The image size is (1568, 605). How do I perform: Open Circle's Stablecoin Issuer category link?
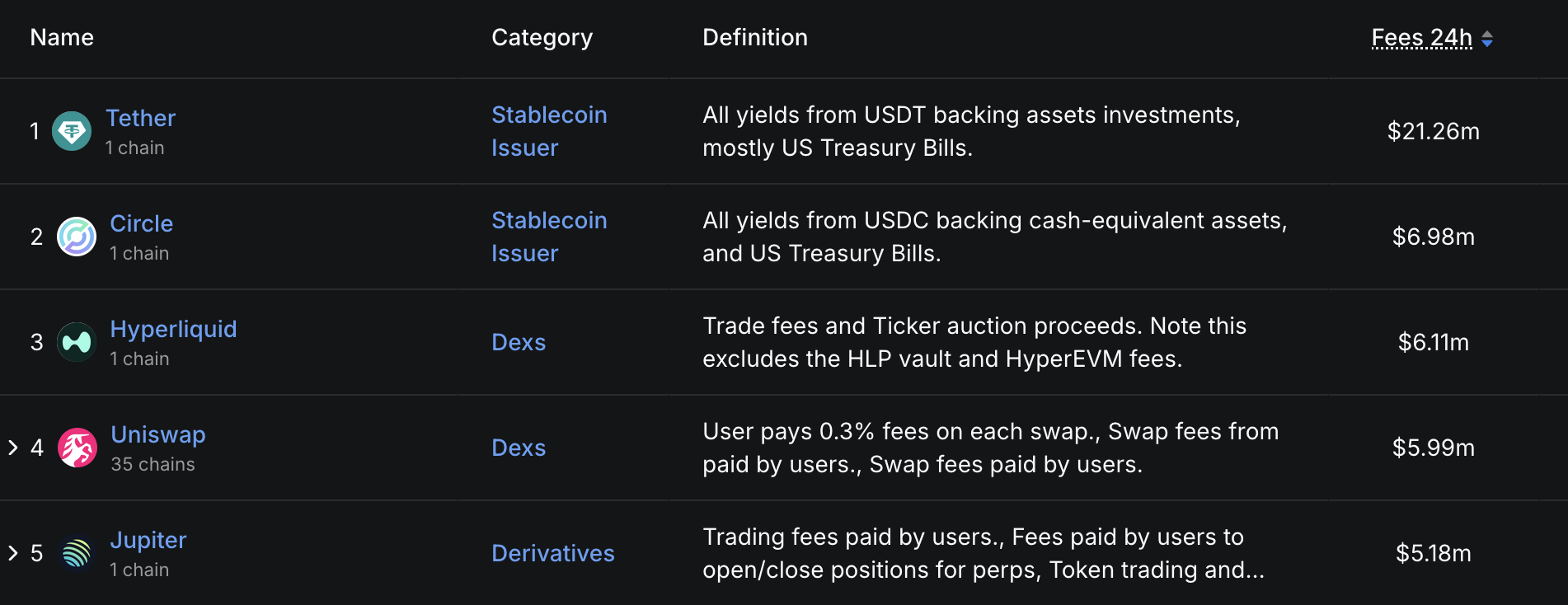[549, 237]
